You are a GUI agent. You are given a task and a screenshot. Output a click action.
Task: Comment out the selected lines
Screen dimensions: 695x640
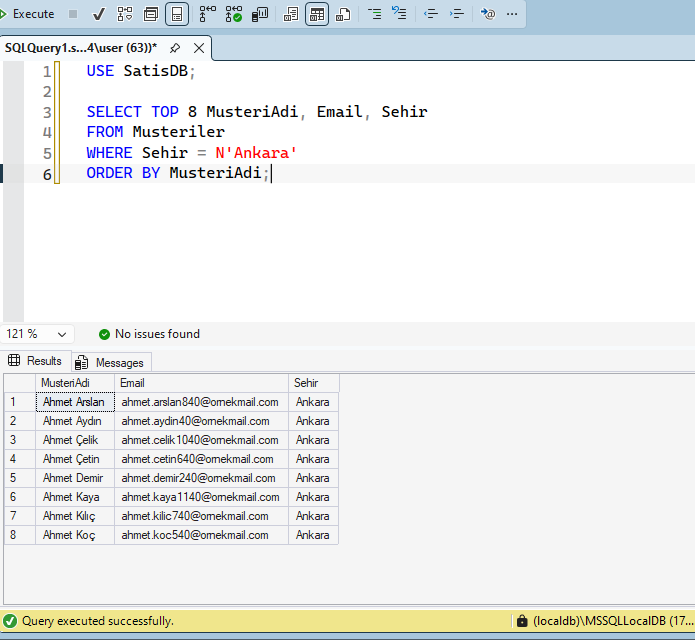(375, 14)
